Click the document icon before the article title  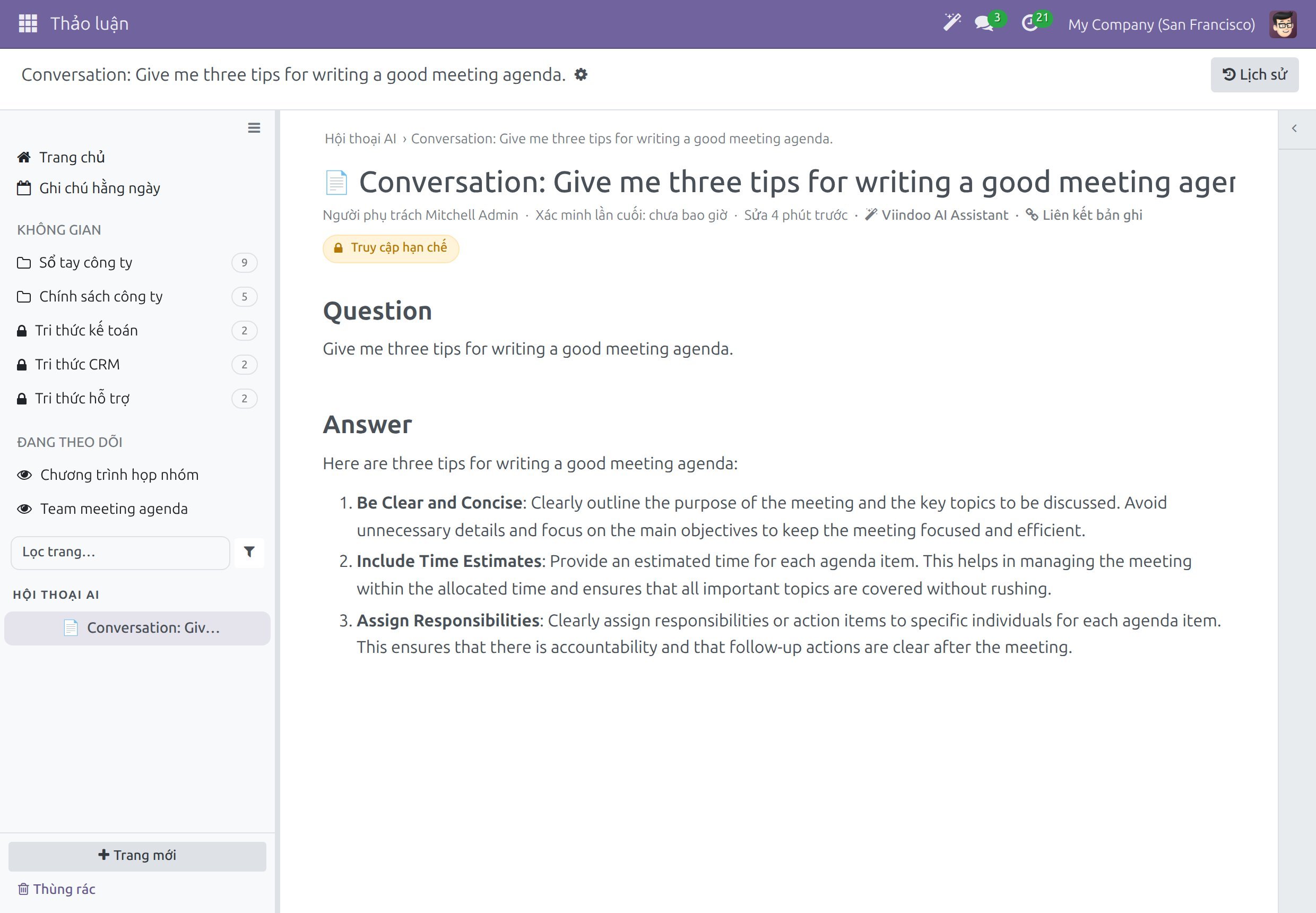tap(336, 183)
